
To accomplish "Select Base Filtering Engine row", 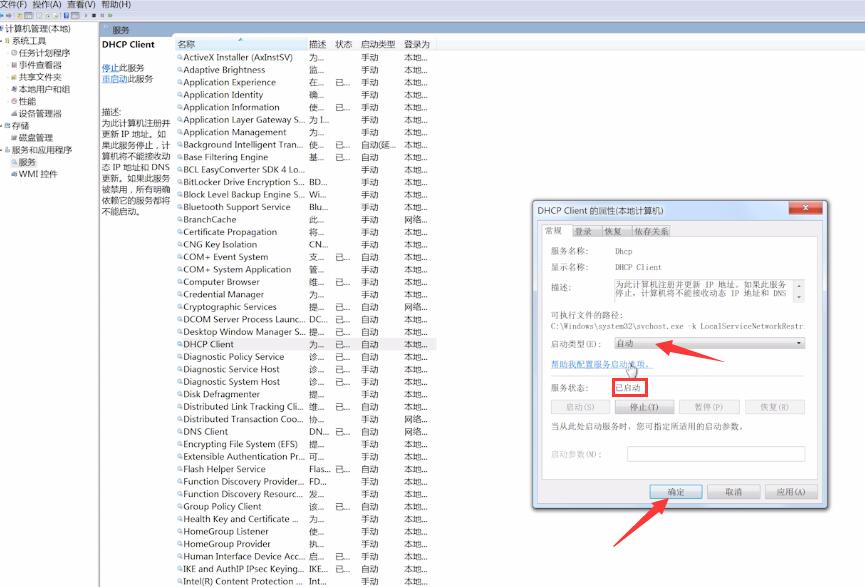I will (306, 157).
